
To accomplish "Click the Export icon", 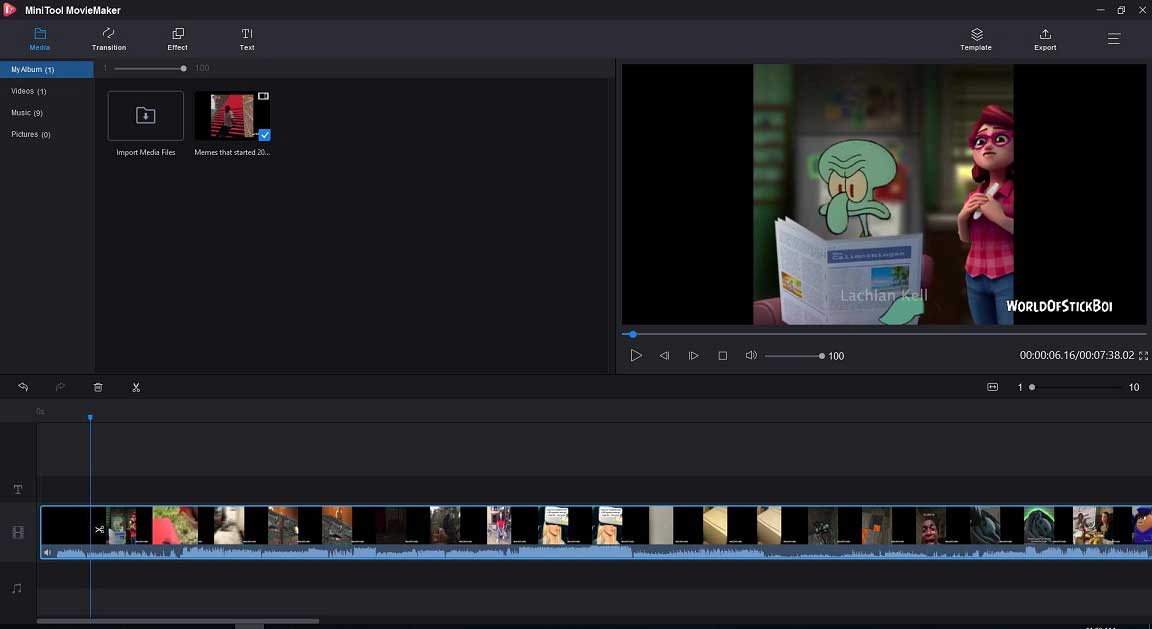I will (1044, 40).
